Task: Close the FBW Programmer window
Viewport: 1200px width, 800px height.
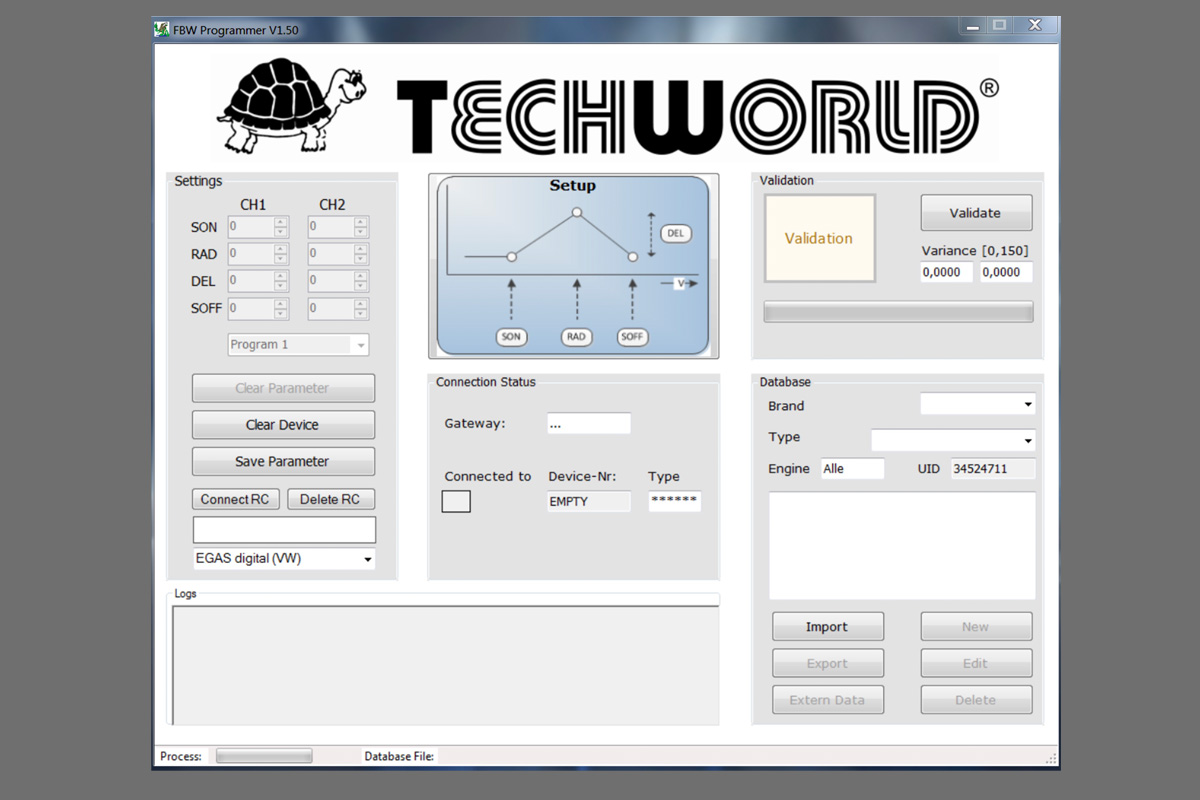Action: pos(1035,25)
